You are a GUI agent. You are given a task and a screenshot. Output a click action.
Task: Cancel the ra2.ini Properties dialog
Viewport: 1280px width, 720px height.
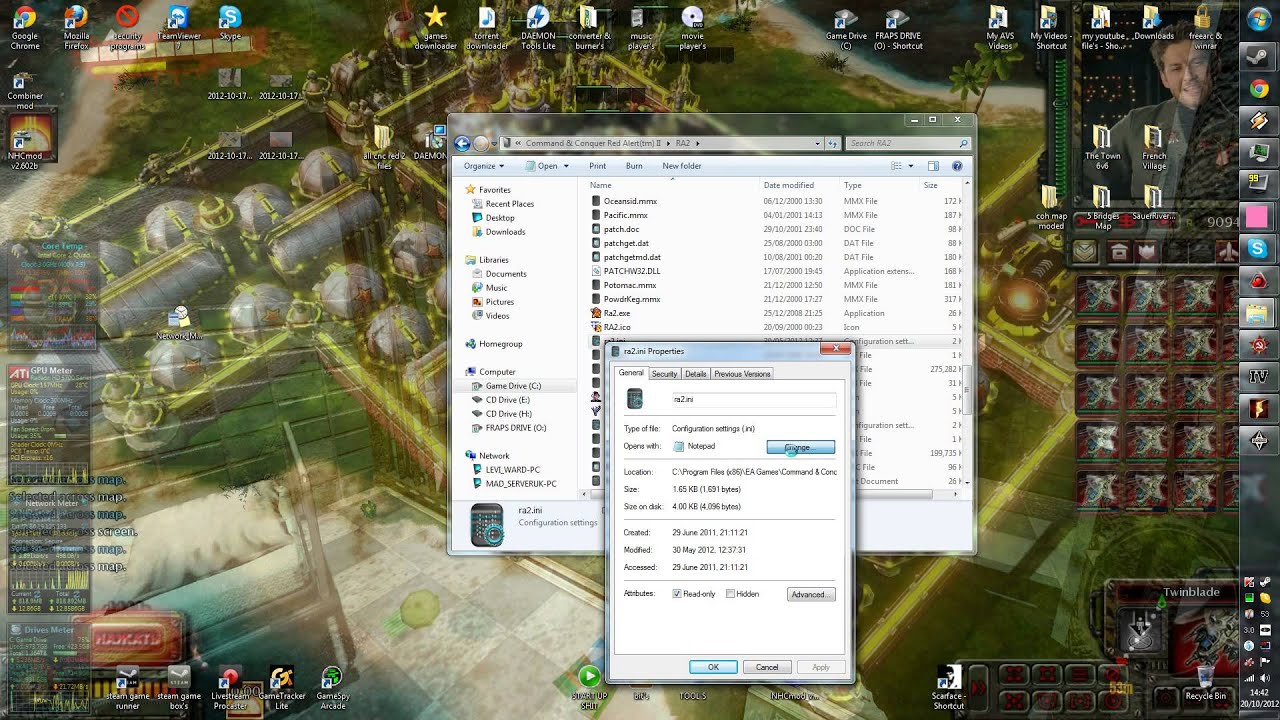(767, 667)
